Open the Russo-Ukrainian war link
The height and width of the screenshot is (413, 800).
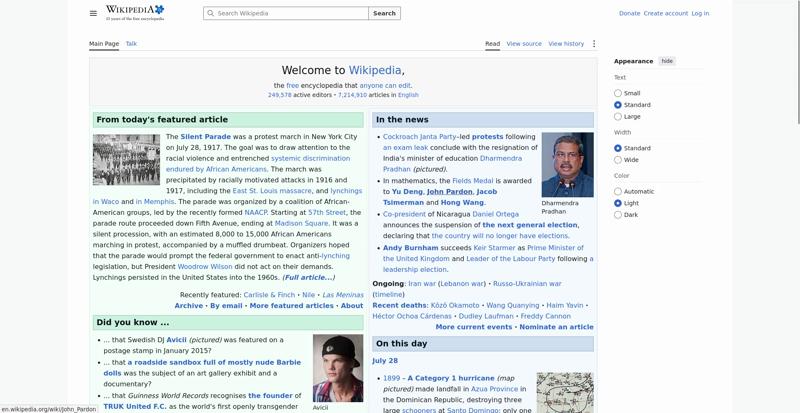[527, 284]
